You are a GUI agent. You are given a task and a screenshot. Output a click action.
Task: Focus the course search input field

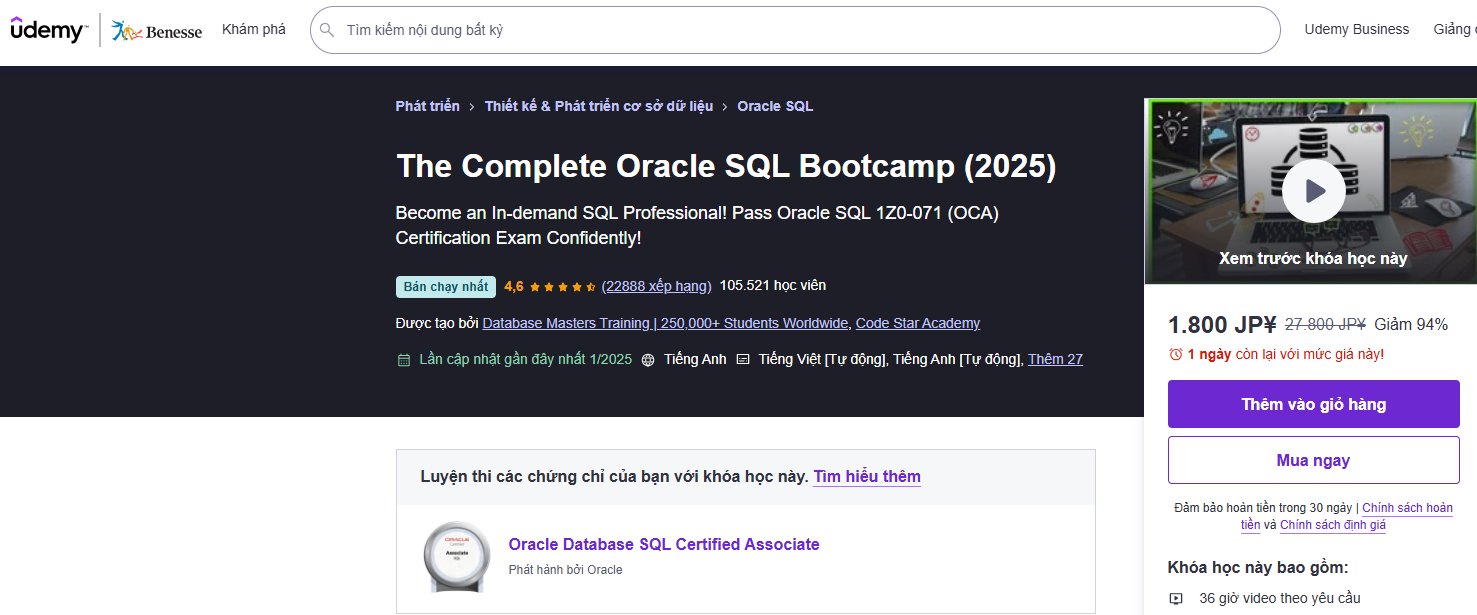pyautogui.click(x=800, y=30)
